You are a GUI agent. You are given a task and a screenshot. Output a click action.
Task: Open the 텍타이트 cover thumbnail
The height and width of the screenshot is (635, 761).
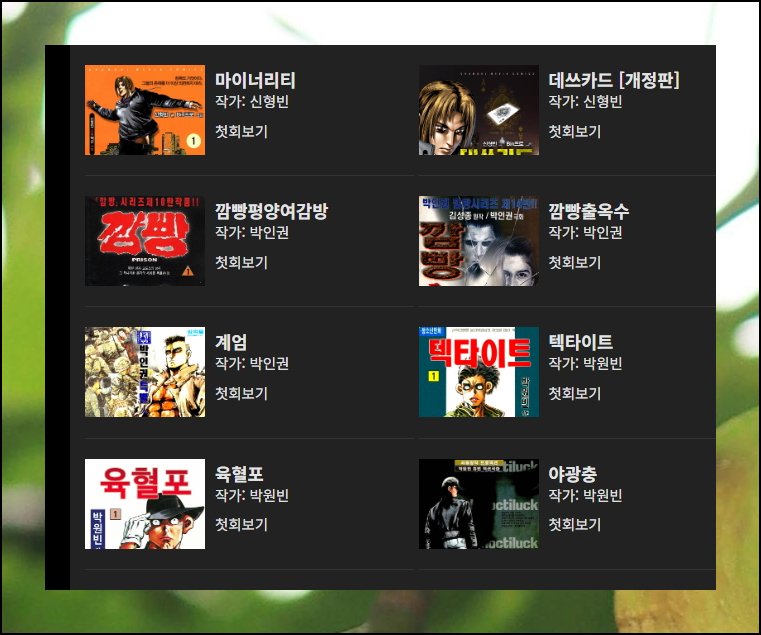point(479,372)
